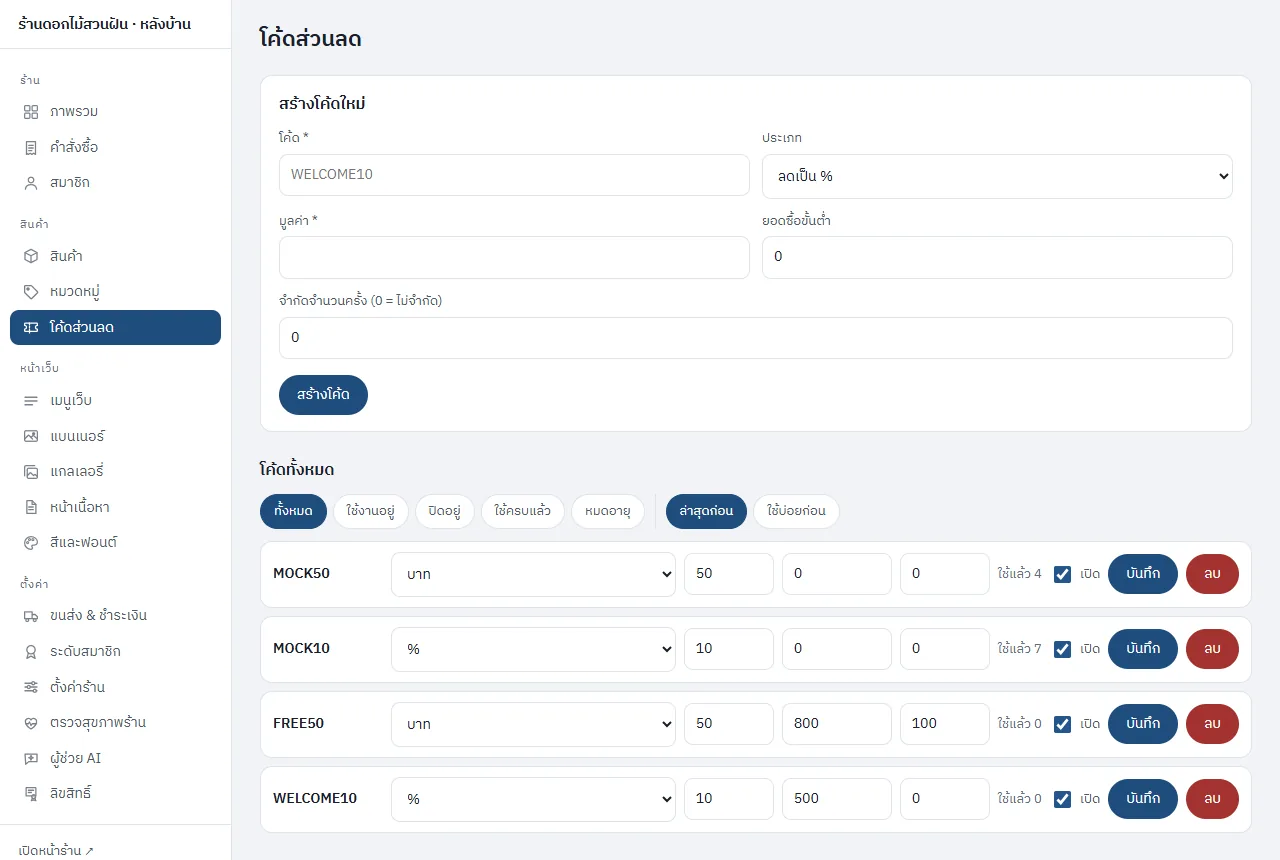Click the สร้างโค้ด button
The height and width of the screenshot is (860, 1280).
323,394
